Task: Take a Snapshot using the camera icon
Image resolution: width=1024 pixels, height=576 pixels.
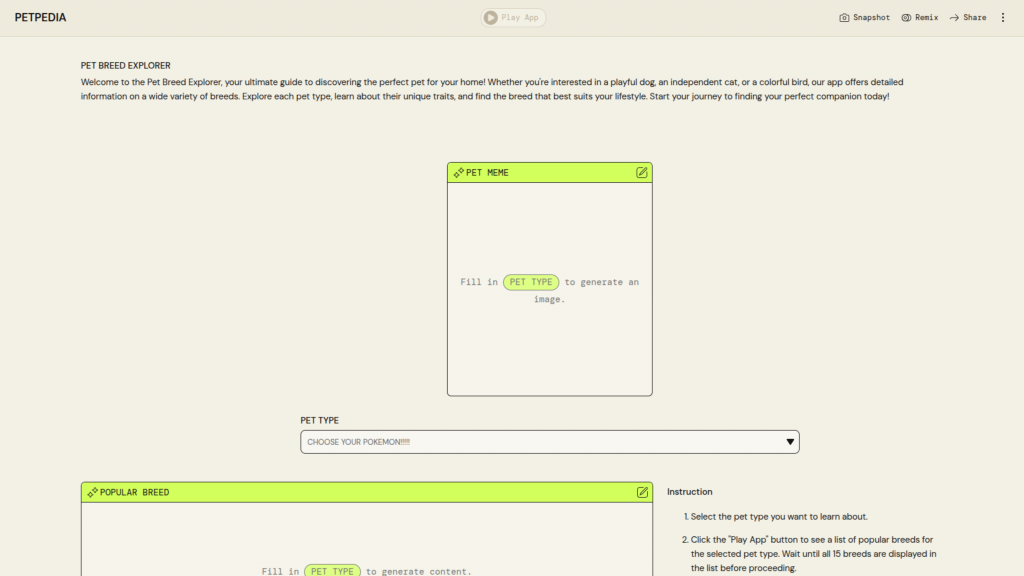Action: pos(845,18)
